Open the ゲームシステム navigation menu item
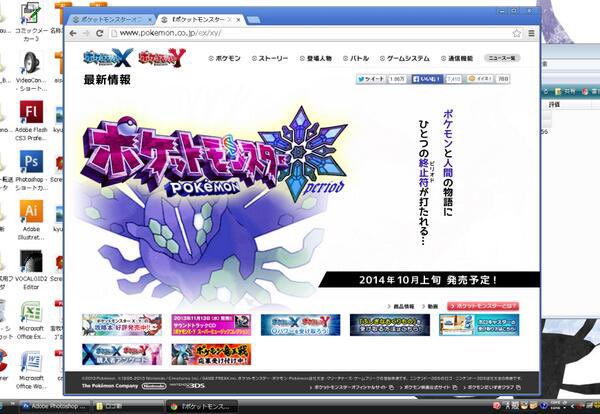Image resolution: width=600 pixels, height=414 pixels. point(405,59)
